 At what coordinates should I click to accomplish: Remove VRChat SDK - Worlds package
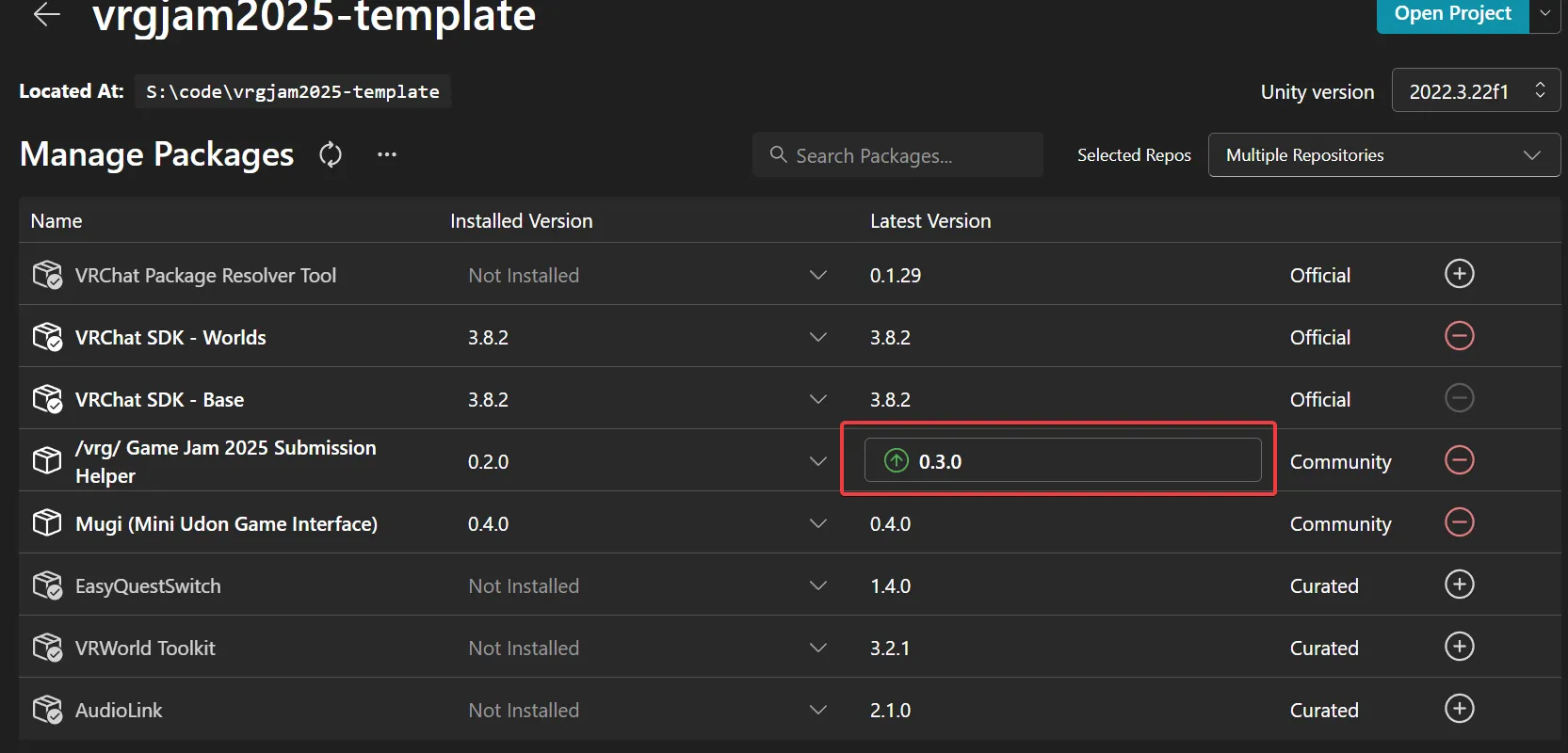tap(1460, 336)
